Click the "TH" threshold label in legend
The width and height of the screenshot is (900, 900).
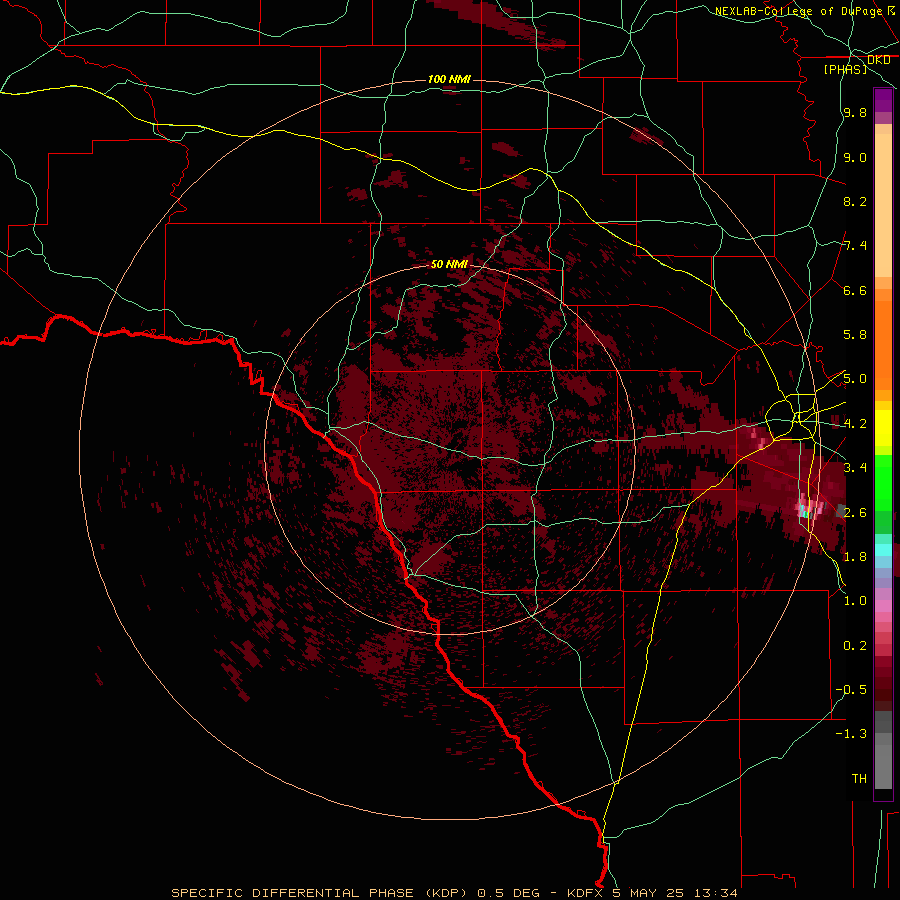tap(859, 779)
